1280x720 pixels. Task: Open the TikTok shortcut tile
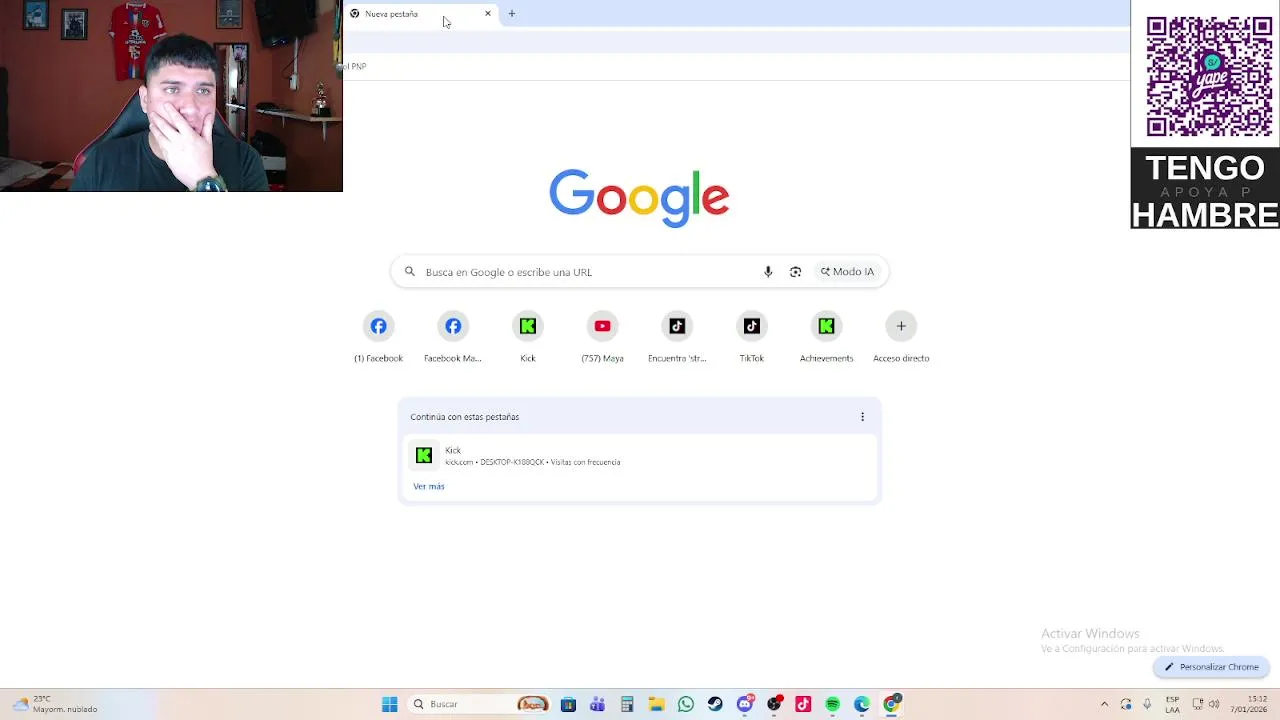[x=752, y=338]
